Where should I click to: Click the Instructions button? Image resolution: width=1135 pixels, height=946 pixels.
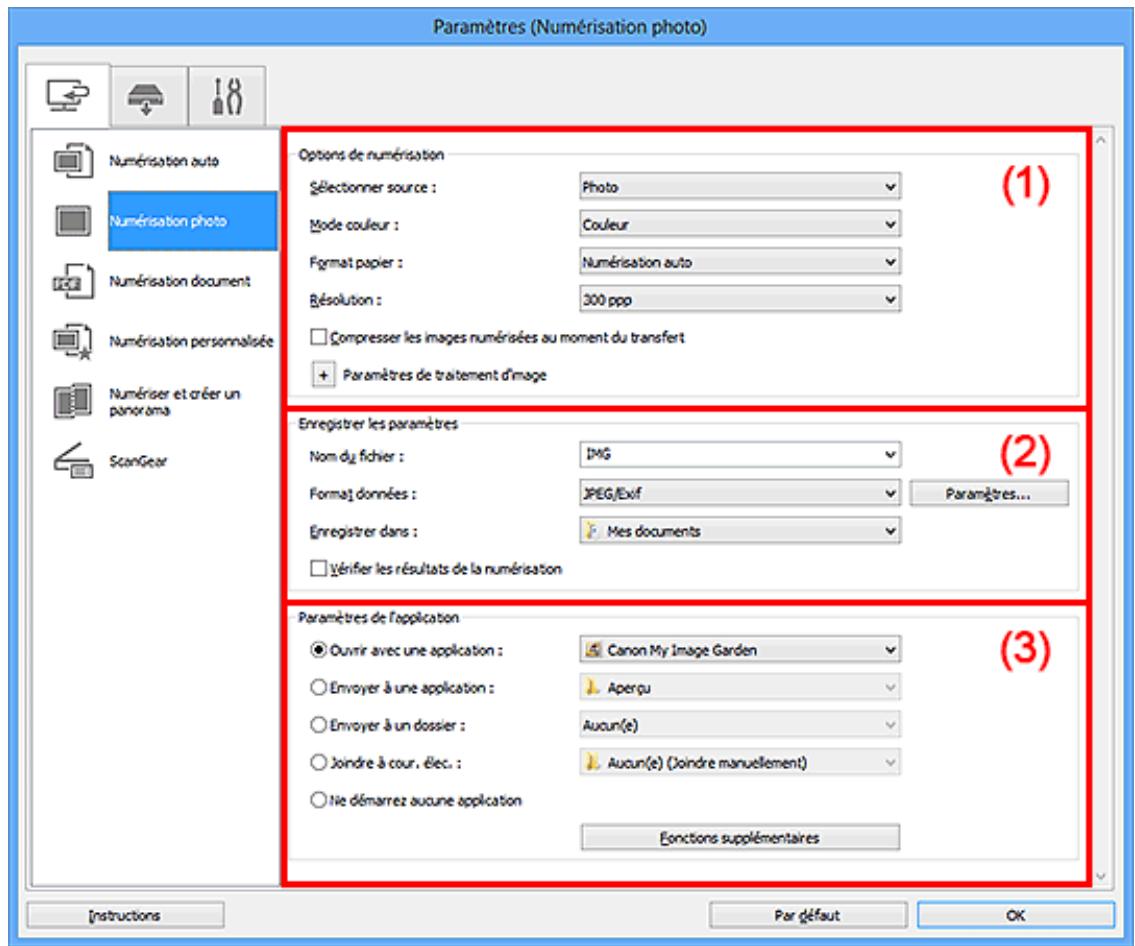(125, 916)
